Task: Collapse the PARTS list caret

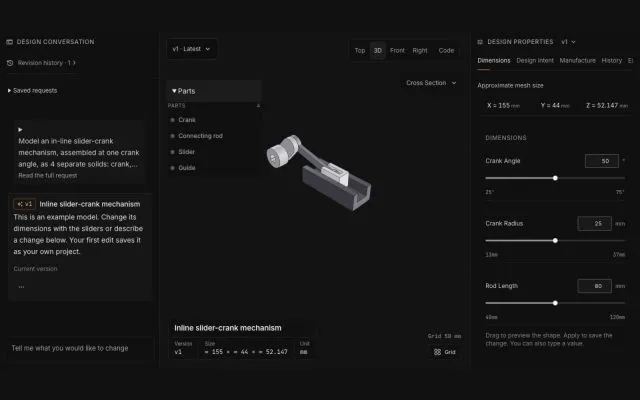Action: 258,106
